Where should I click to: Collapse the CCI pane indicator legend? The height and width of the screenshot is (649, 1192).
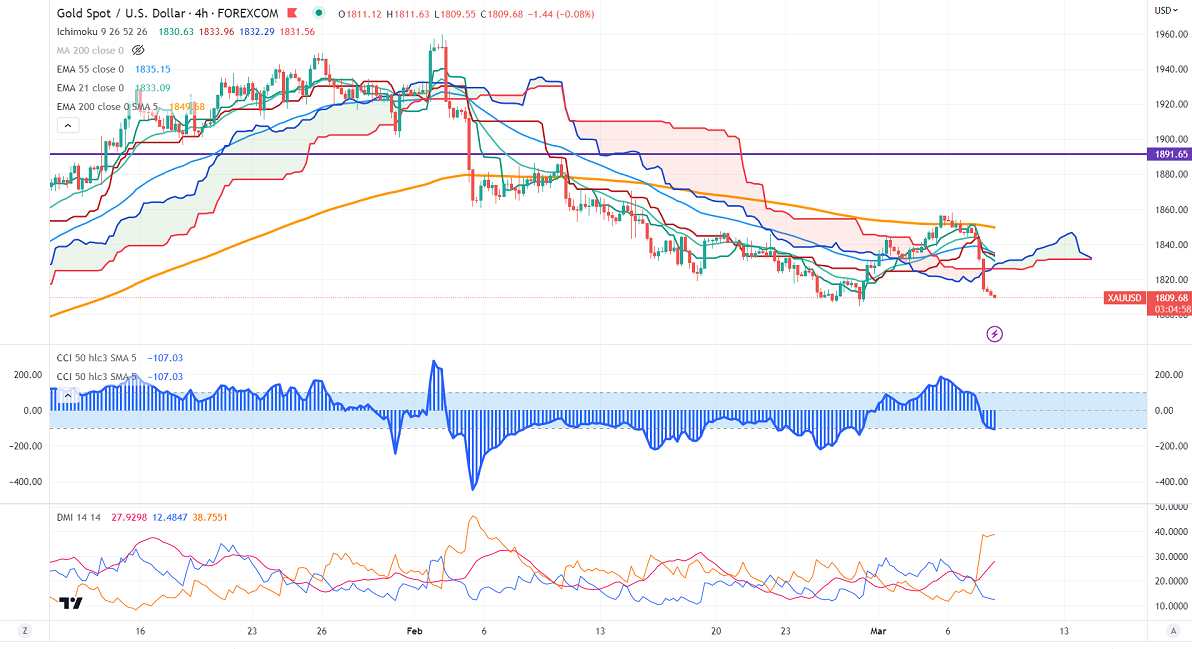click(67, 396)
